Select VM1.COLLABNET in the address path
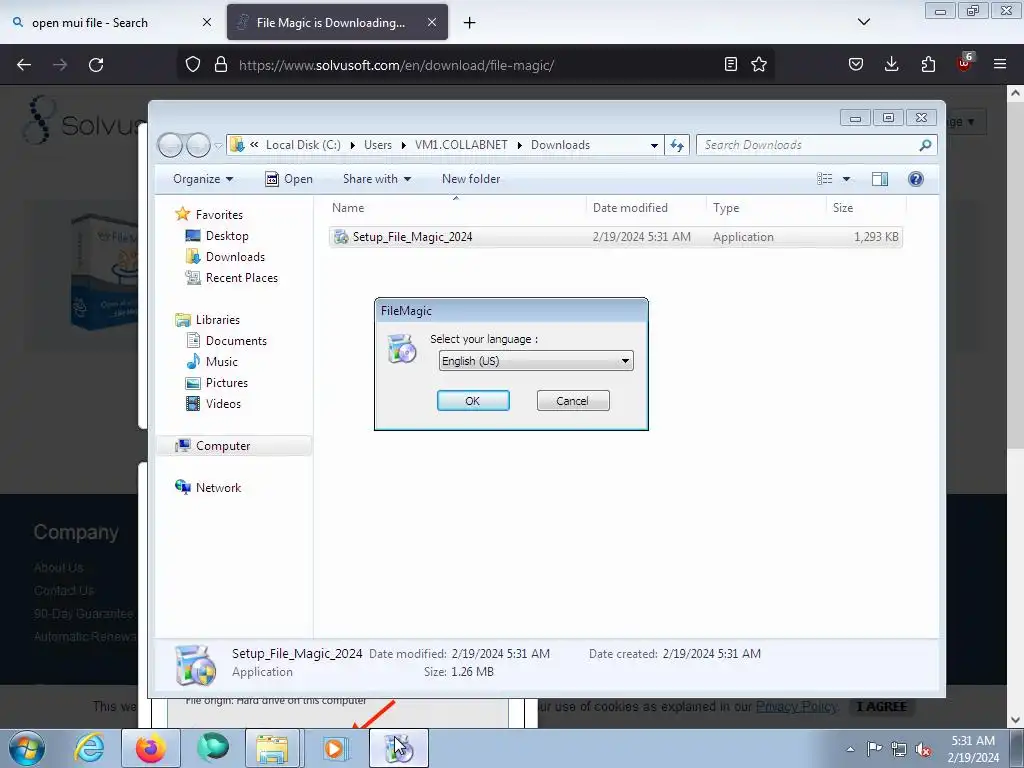 coord(461,145)
